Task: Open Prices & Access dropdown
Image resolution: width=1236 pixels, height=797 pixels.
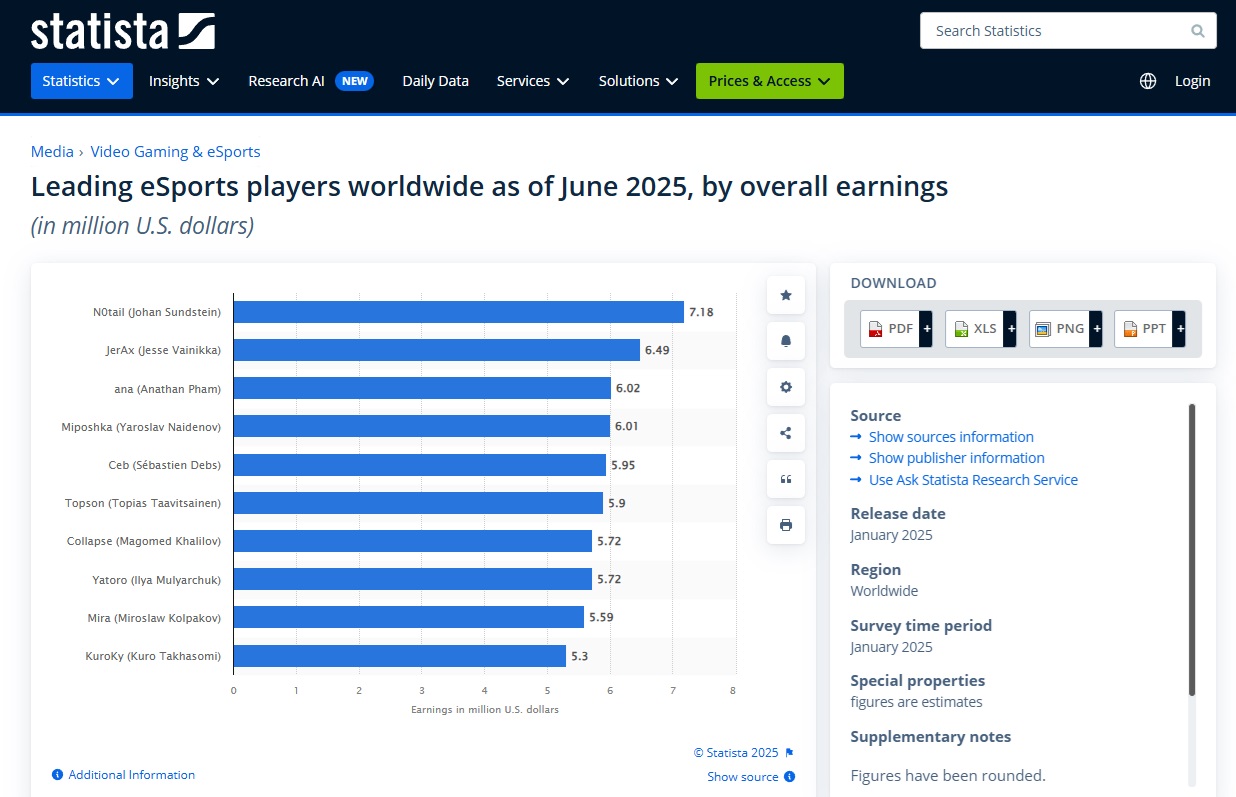Action: pyautogui.click(x=770, y=81)
